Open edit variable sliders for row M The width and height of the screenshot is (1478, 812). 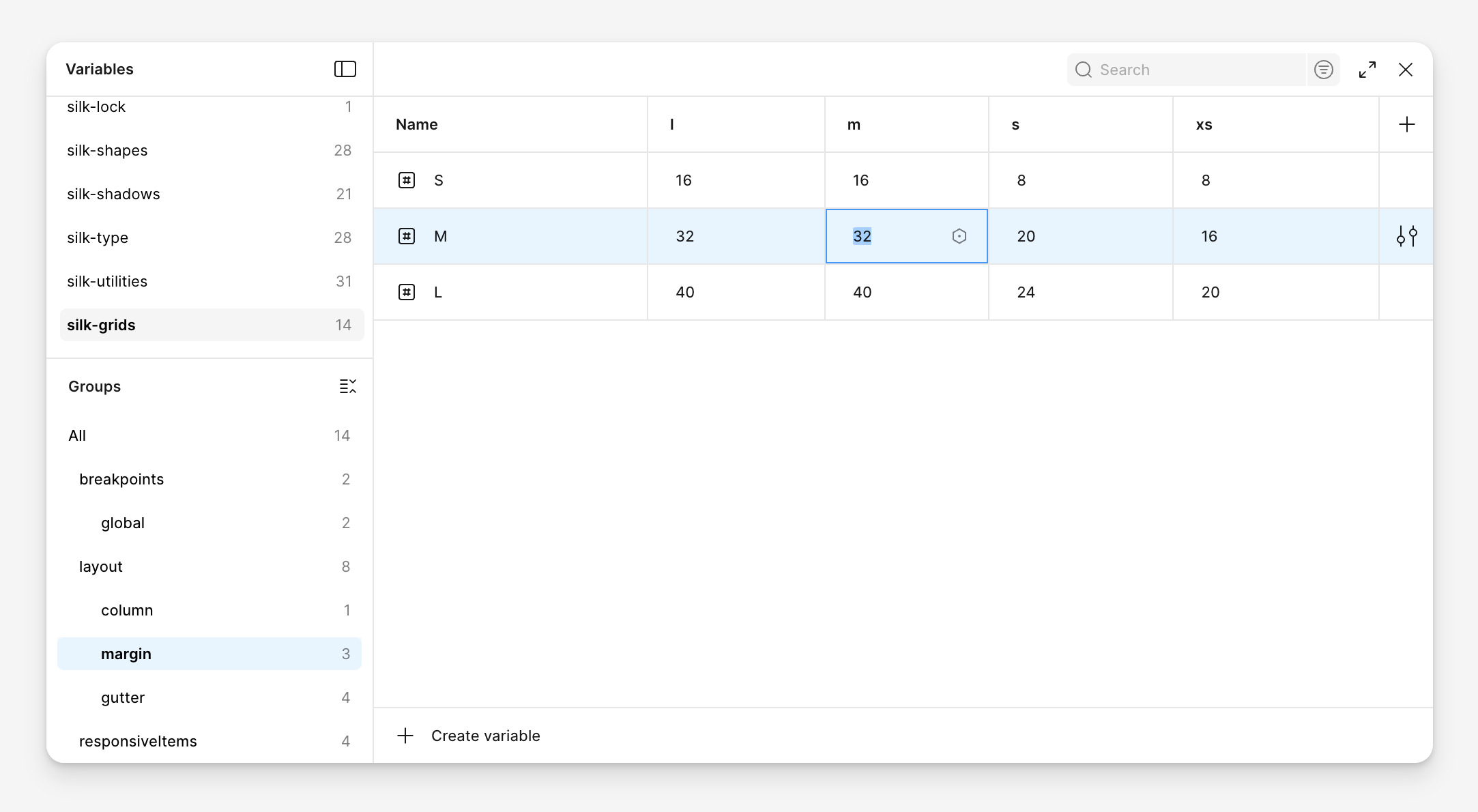coord(1406,236)
